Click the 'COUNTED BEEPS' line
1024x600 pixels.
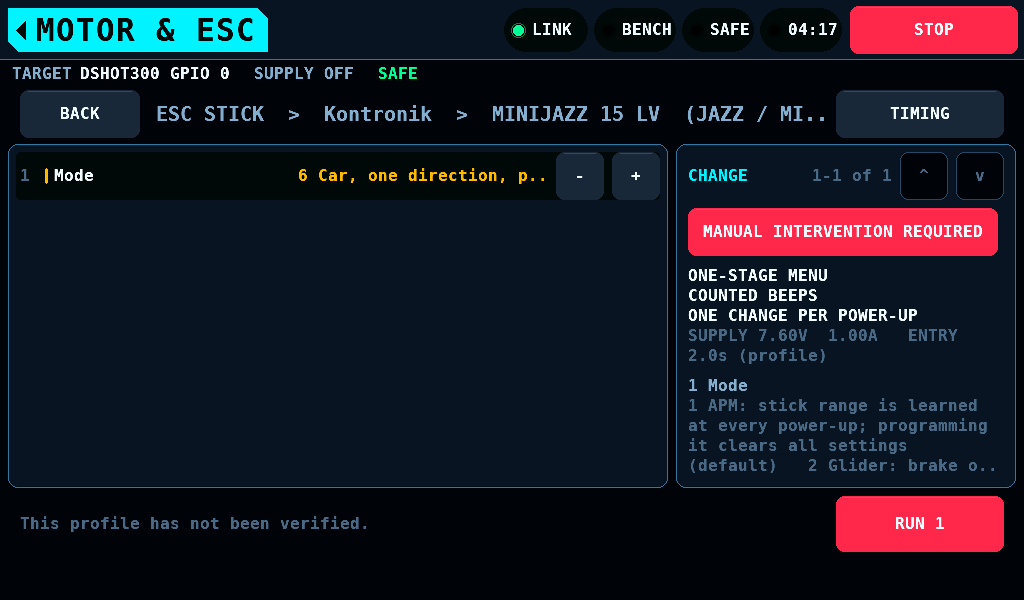pos(753,295)
